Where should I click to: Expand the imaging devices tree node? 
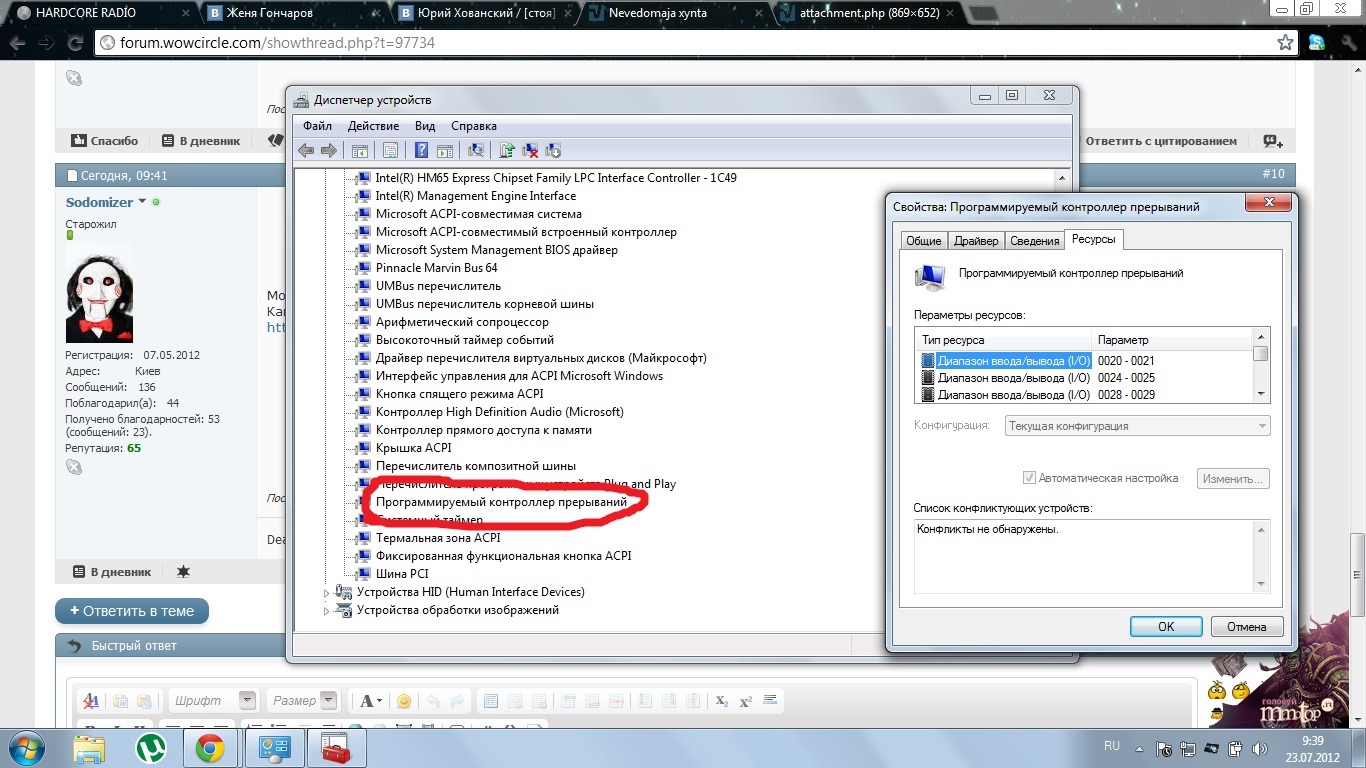click(326, 611)
